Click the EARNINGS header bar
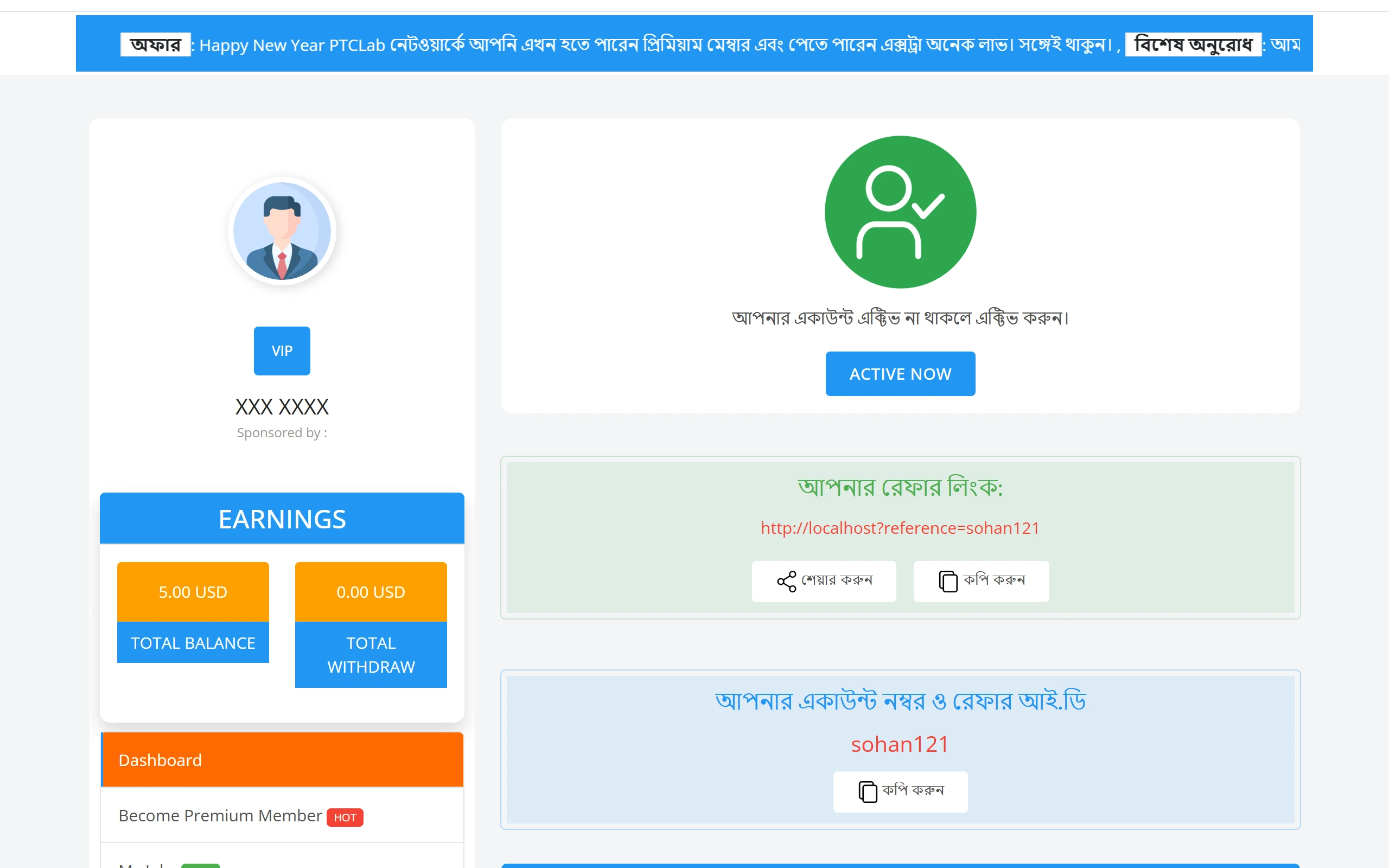 pyautogui.click(x=282, y=519)
